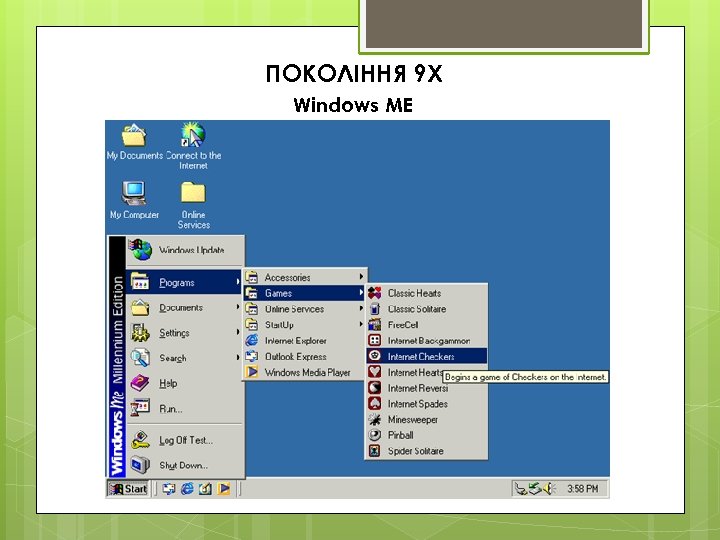Viewport: 720px width, 540px height.
Task: Launch Internet Reversi by its name
Action: click(417, 388)
